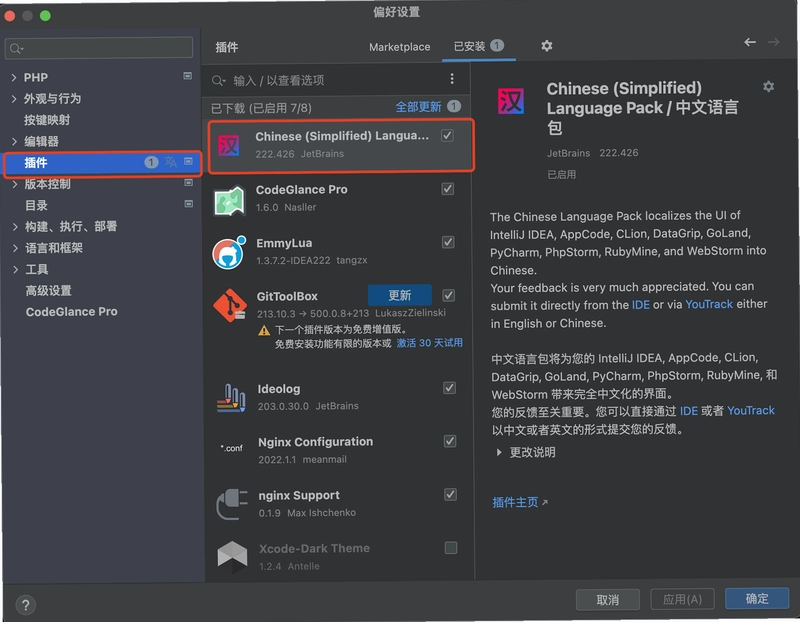Click the Nginx Configuration .conf icon
Image resolution: width=800 pixels, height=622 pixels.
232,449
